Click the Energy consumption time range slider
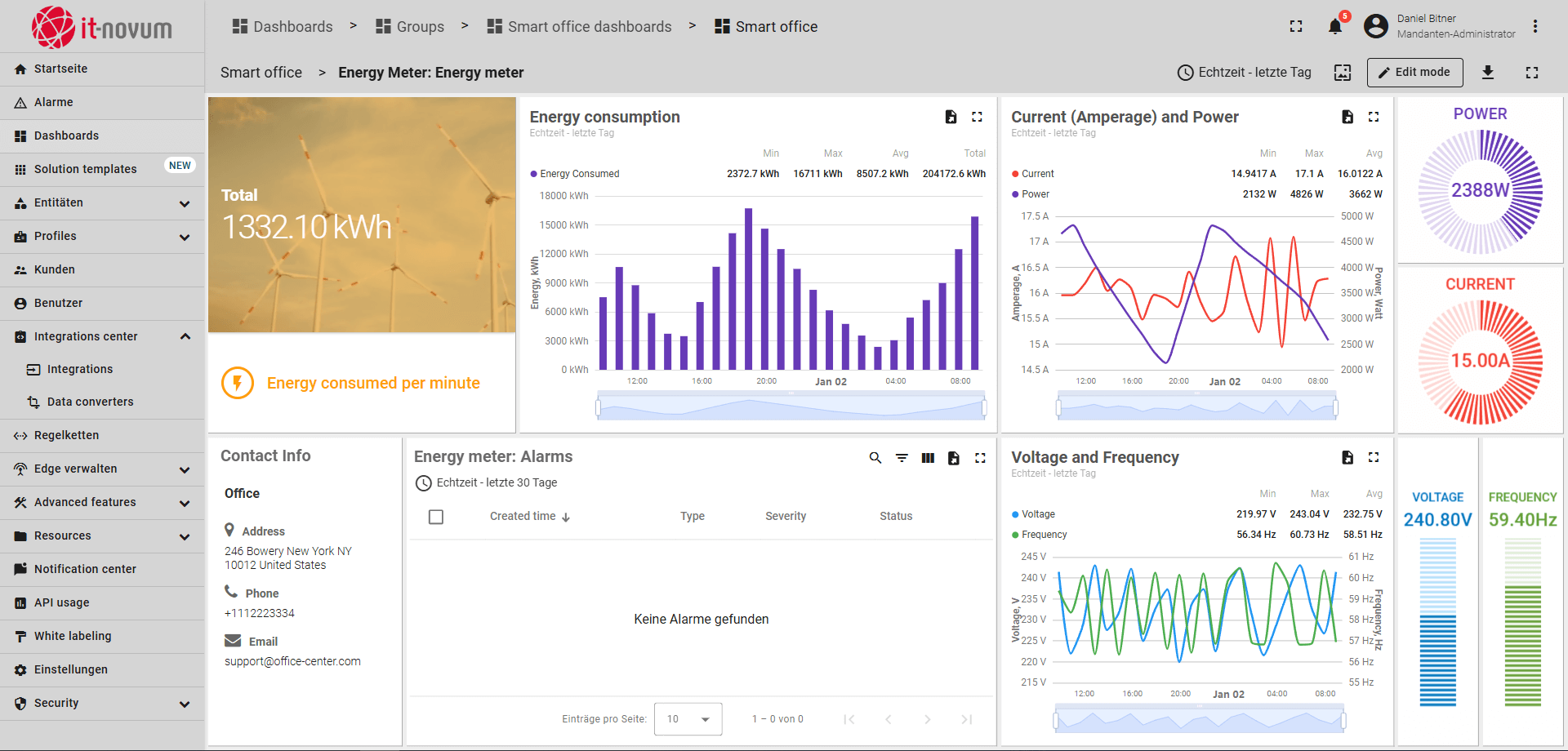The width and height of the screenshot is (1568, 751). [791, 407]
